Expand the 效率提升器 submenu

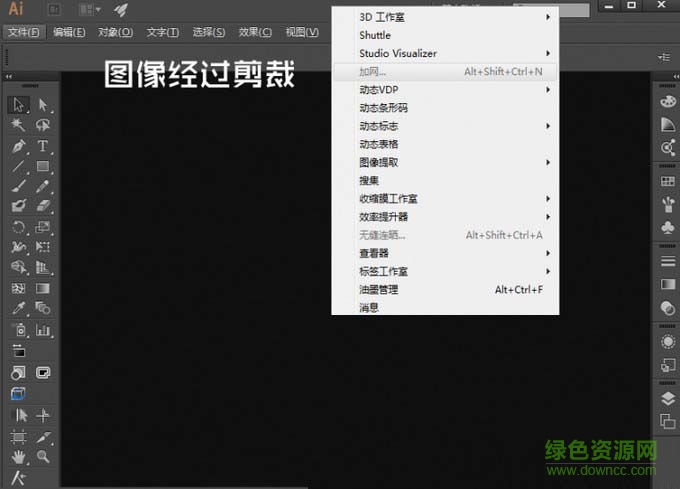pos(445,217)
